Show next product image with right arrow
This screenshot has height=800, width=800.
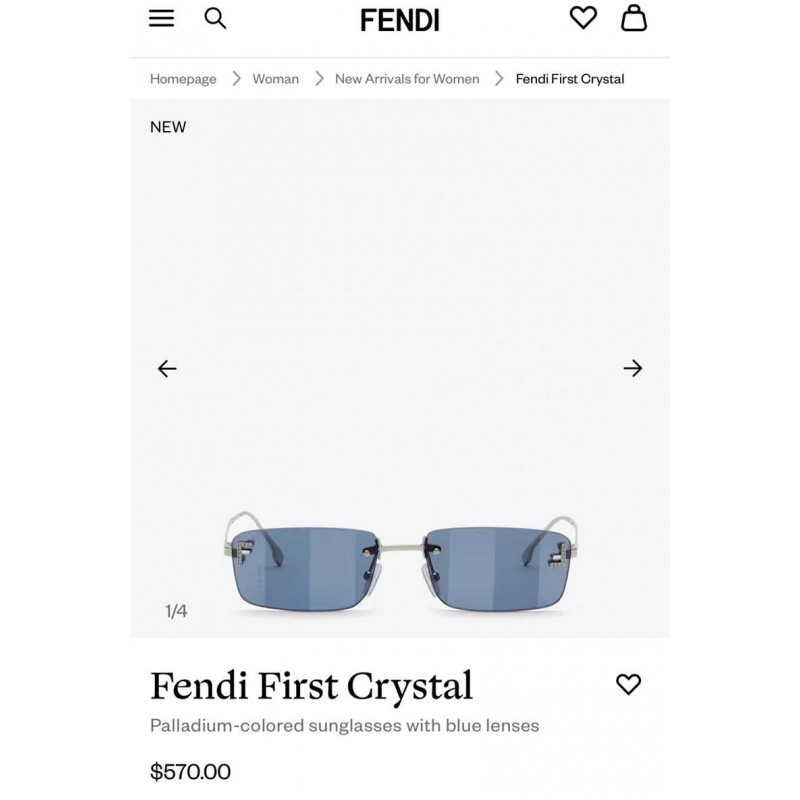(x=633, y=368)
